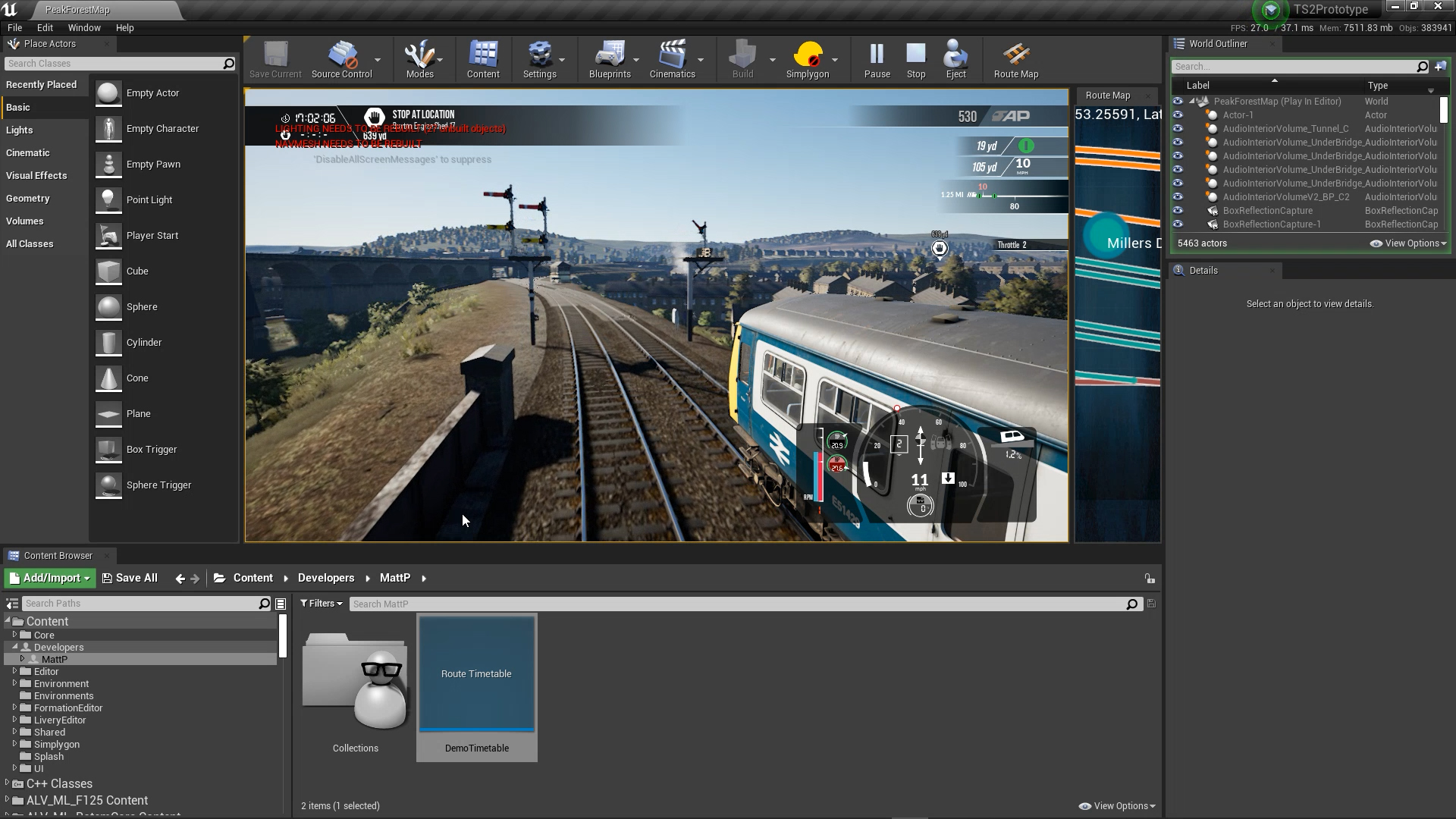
Task: Select the DemoTimetable asset thumbnail
Action: pos(476,675)
